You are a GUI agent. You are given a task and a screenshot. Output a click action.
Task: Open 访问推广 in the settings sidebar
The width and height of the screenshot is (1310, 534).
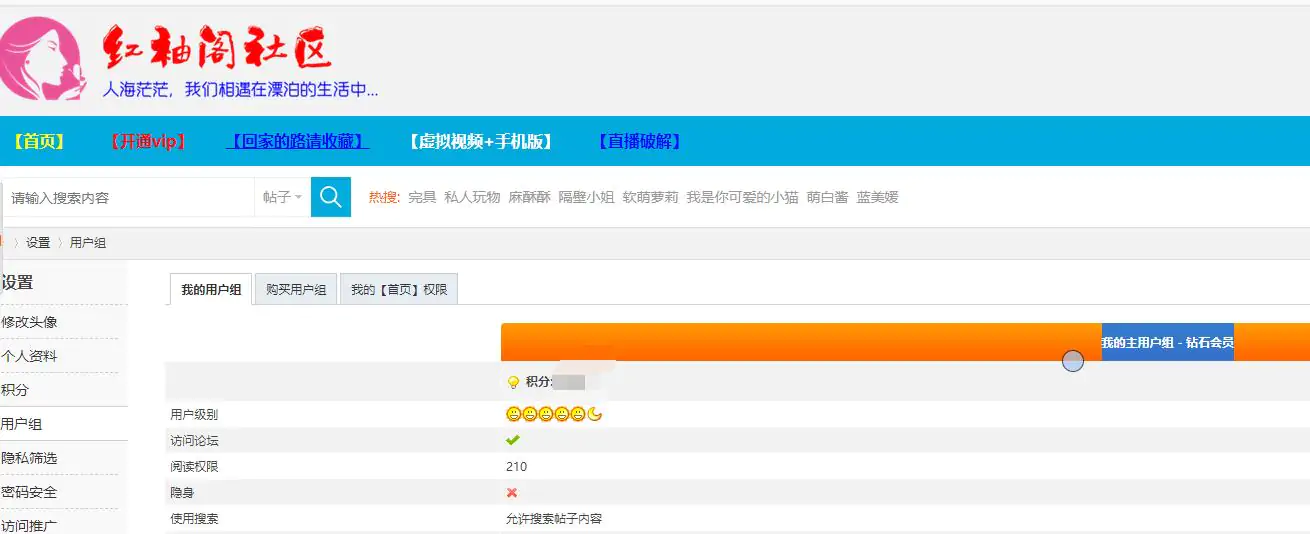point(29,525)
